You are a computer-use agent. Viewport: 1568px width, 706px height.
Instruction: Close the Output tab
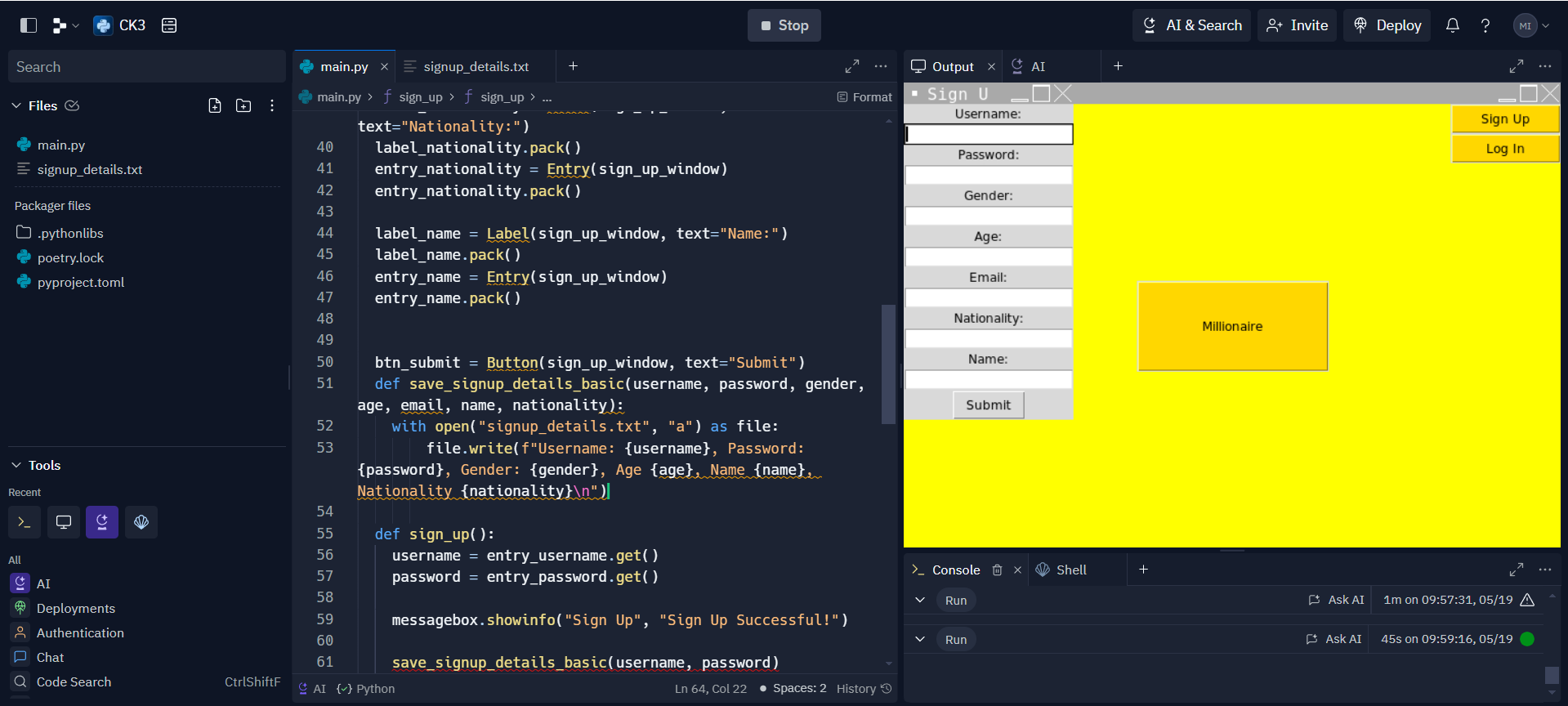pyautogui.click(x=991, y=66)
